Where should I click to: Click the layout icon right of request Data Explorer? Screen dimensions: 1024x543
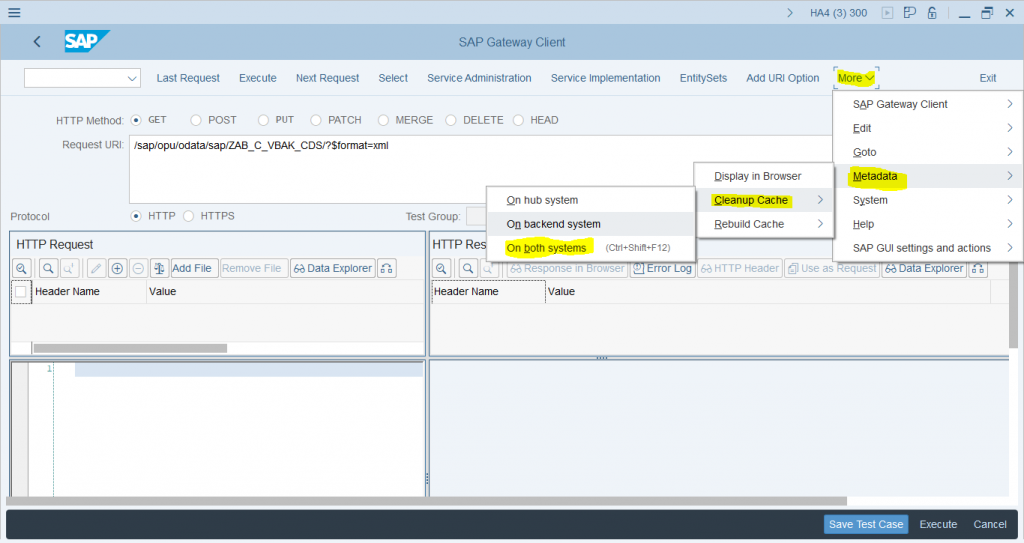pyautogui.click(x=387, y=268)
